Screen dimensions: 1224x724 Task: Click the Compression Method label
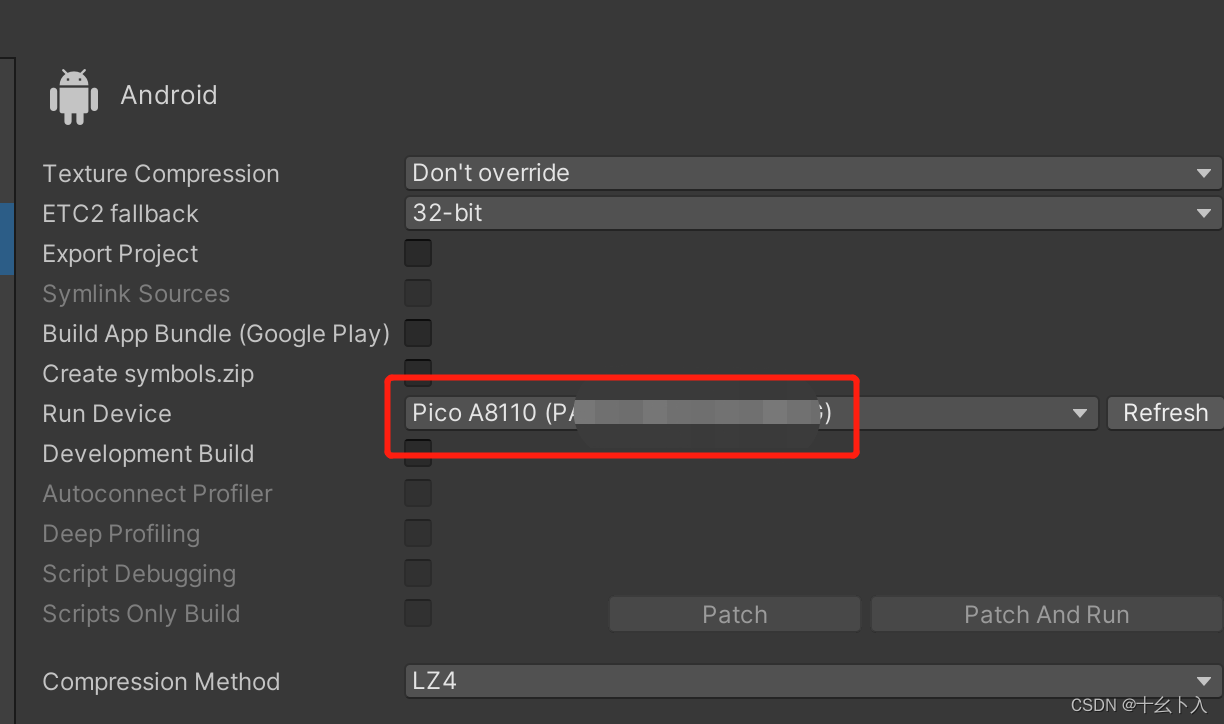161,682
